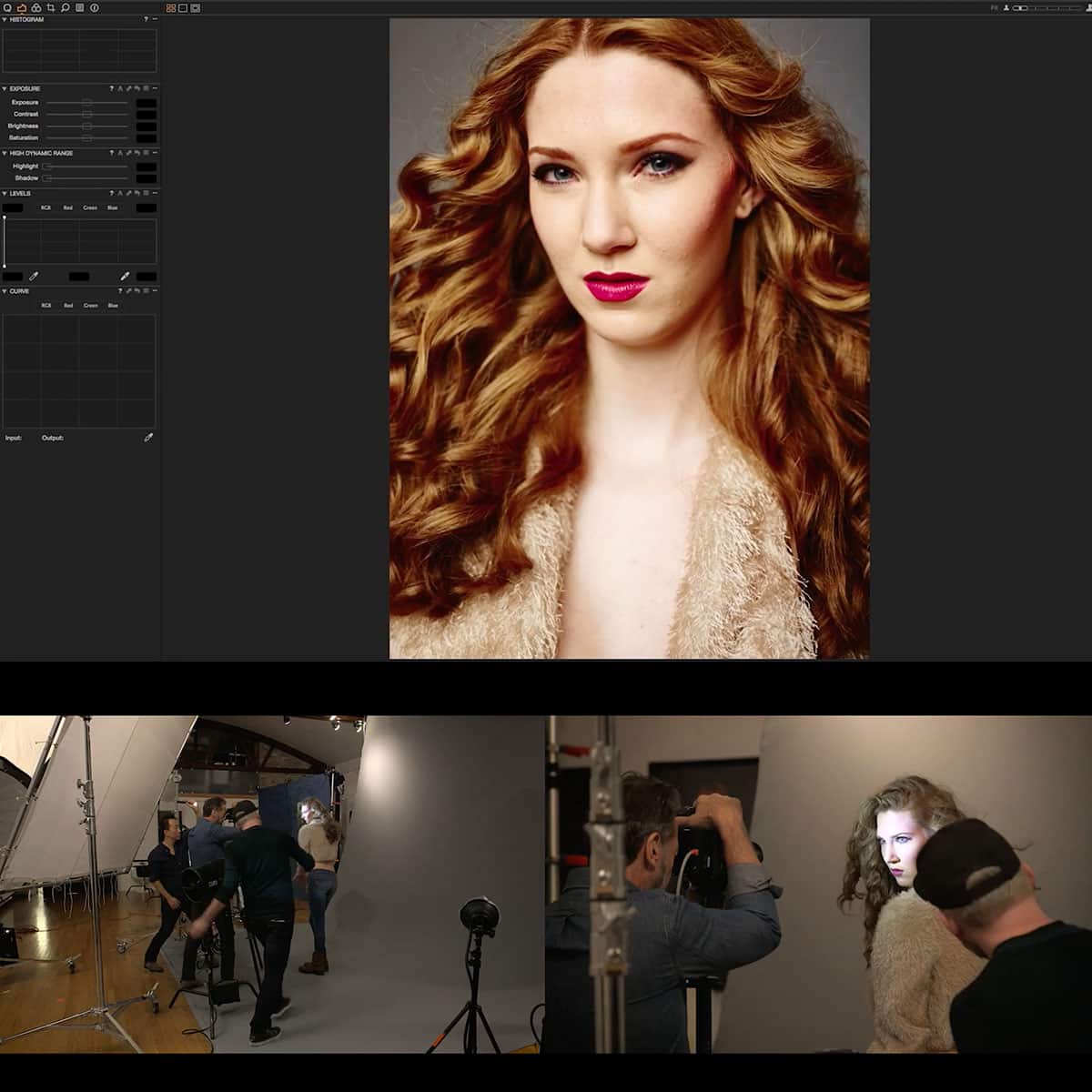Click the grid overlay toolbar icon
1092x1092 pixels.
(x=80, y=7)
